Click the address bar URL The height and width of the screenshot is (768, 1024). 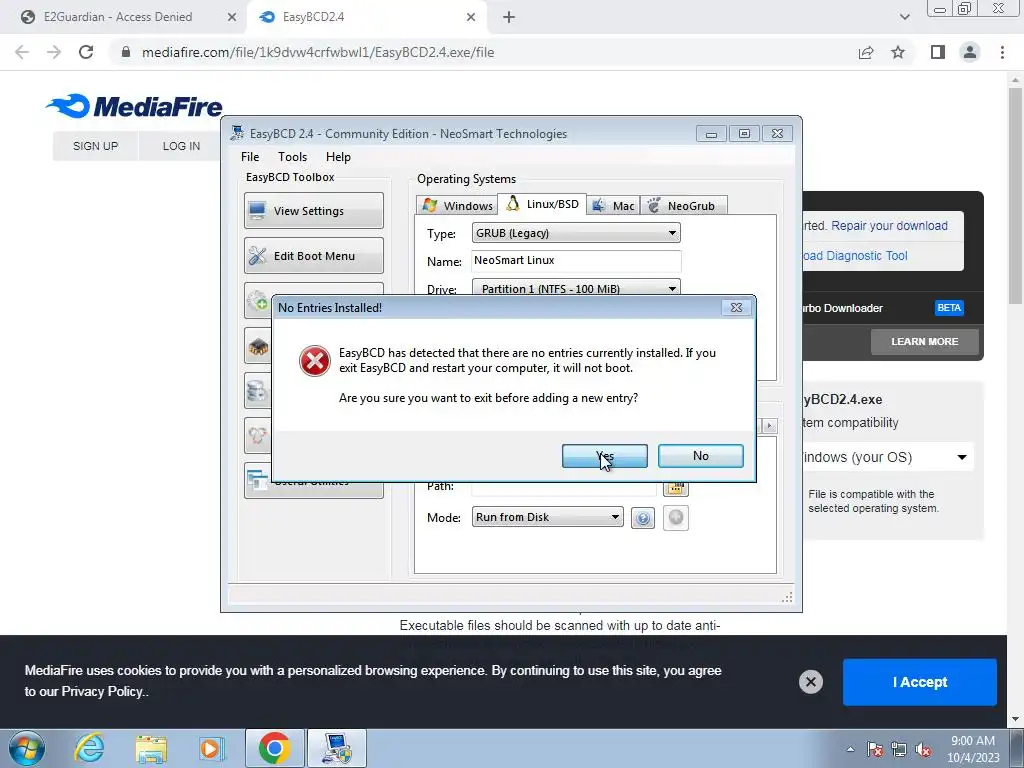(x=317, y=52)
